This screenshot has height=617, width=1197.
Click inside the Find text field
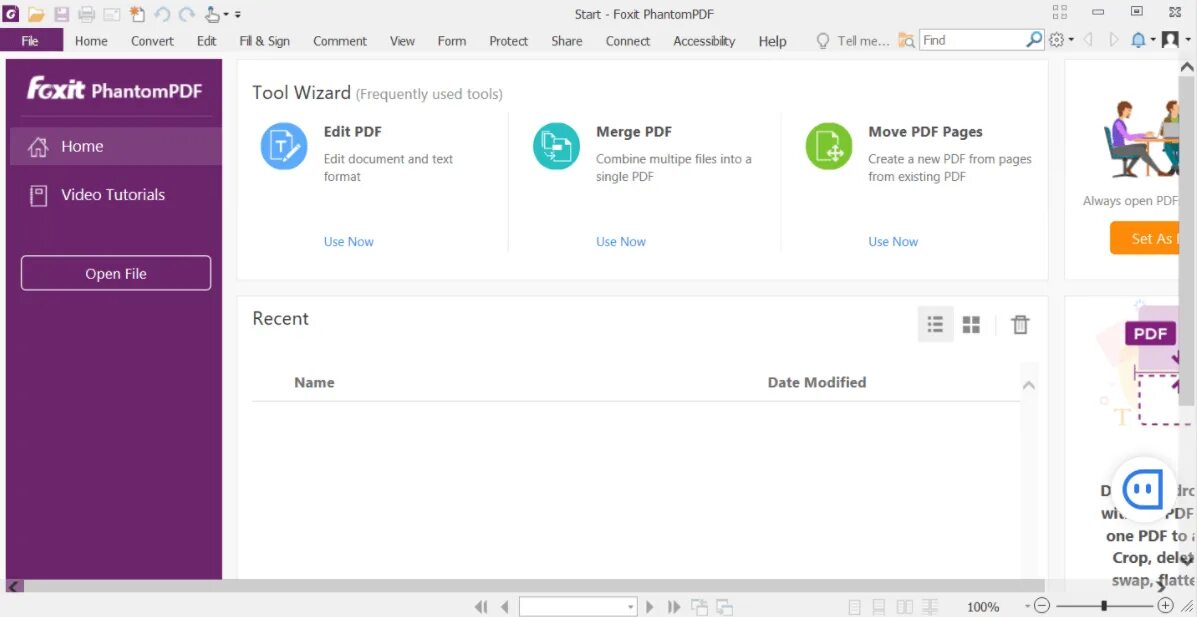(x=971, y=40)
